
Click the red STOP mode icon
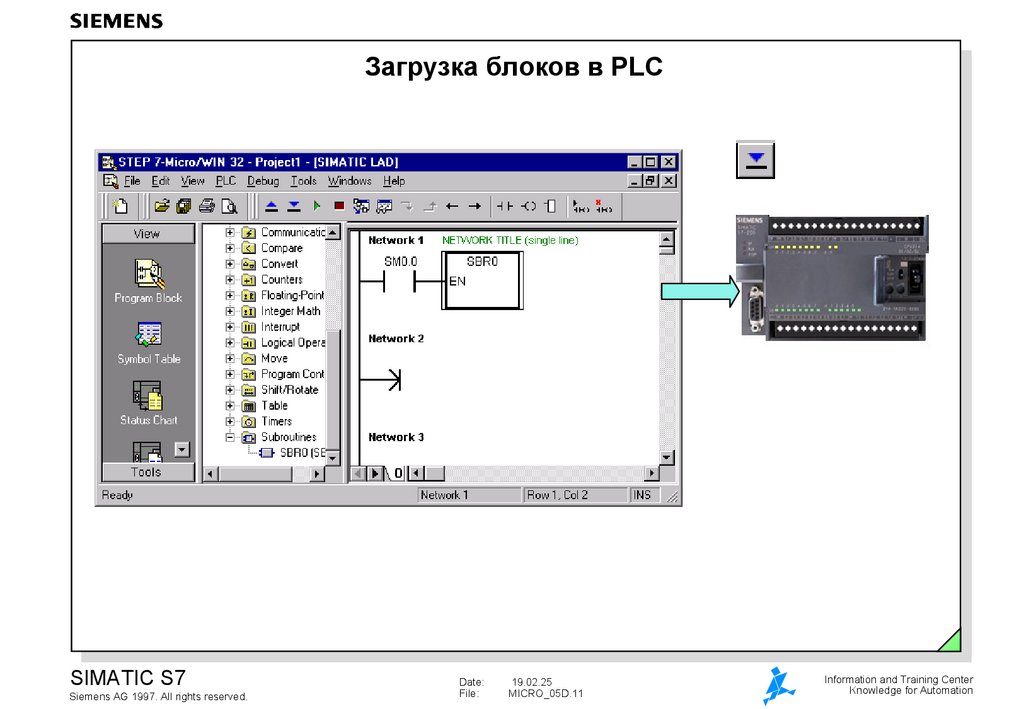pyautogui.click(x=339, y=206)
